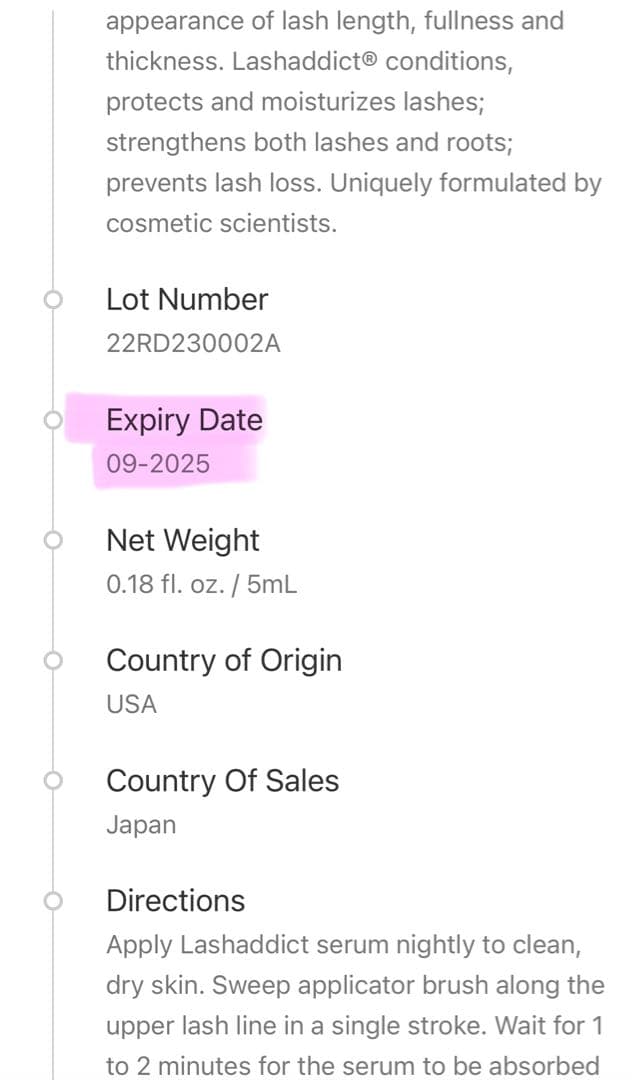
Task: Click the Directions heading
Action: point(175,900)
